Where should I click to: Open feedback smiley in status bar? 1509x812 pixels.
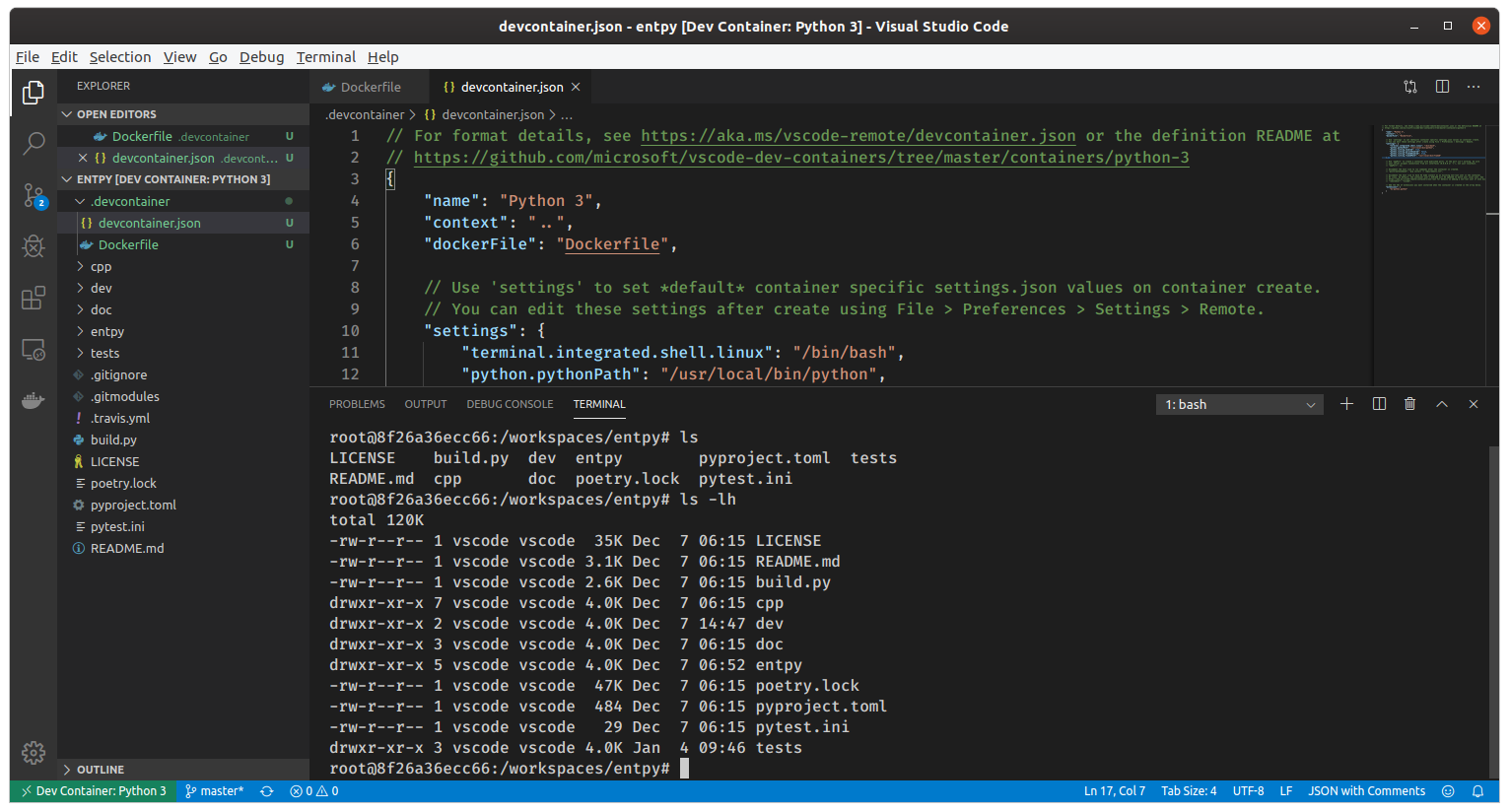click(1448, 791)
